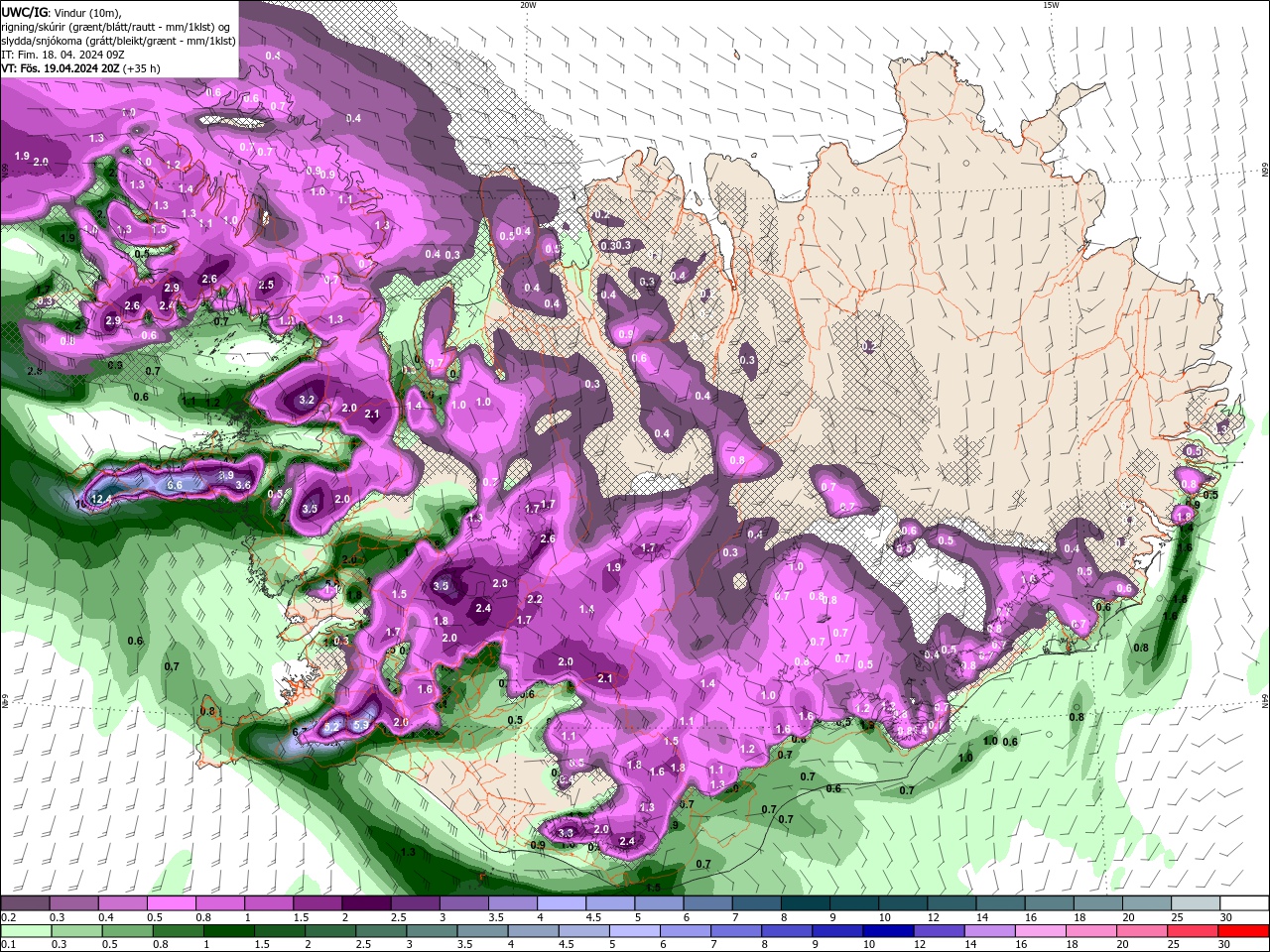Select the '5.2' value in the southwest blue patch
Viewport: 1270px width, 952px height.
(x=332, y=727)
